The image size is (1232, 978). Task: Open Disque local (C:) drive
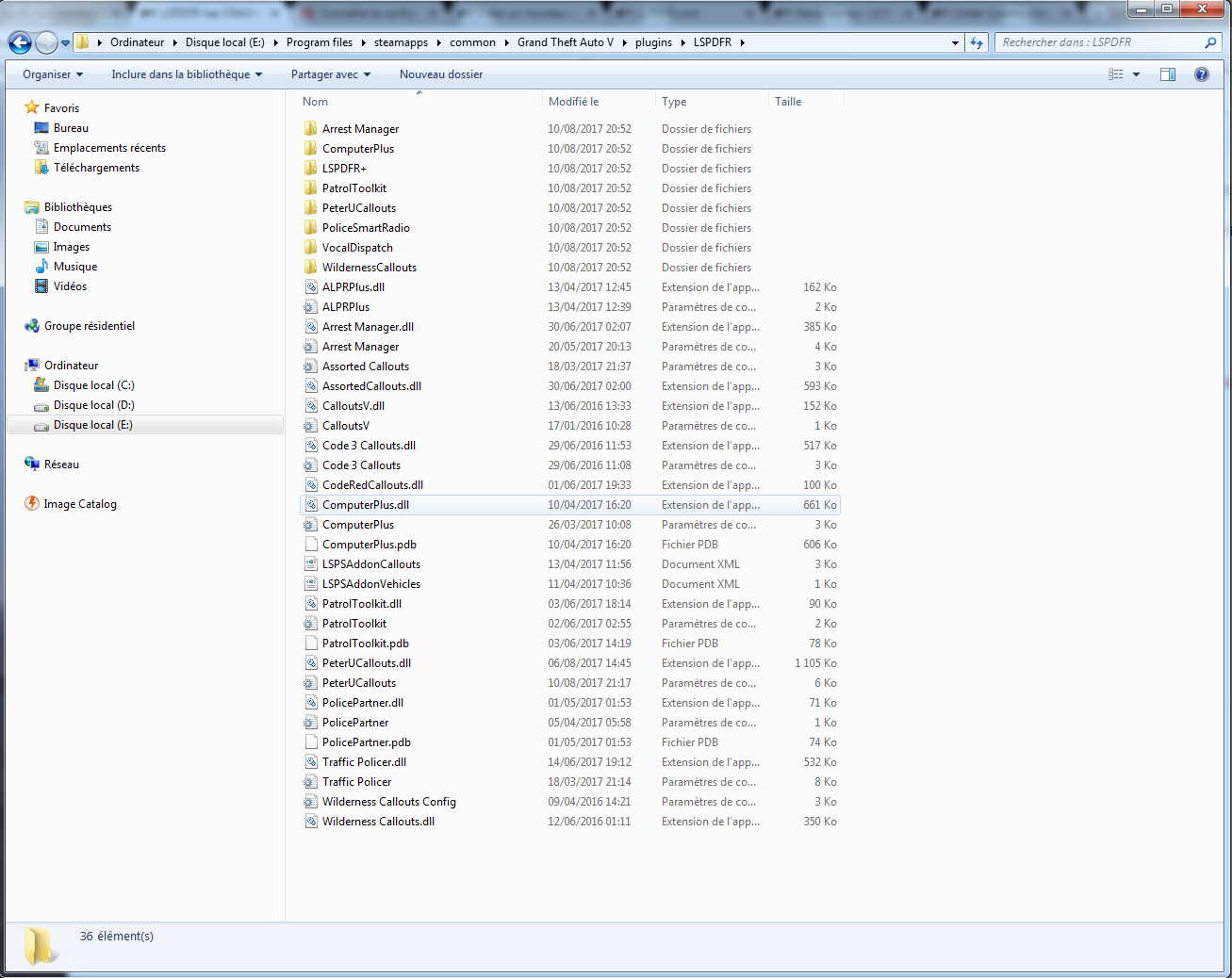(x=93, y=385)
